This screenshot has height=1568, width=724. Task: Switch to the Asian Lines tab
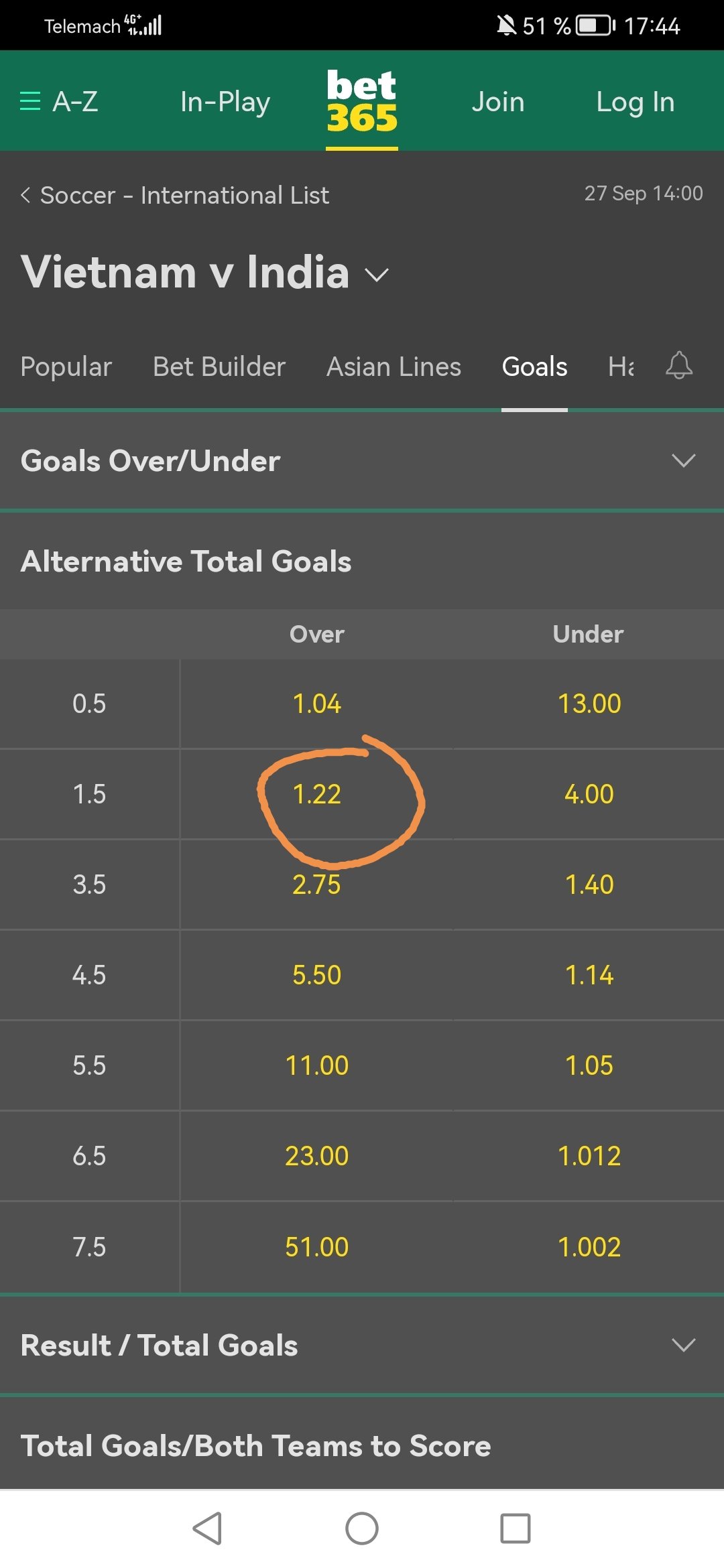point(394,367)
